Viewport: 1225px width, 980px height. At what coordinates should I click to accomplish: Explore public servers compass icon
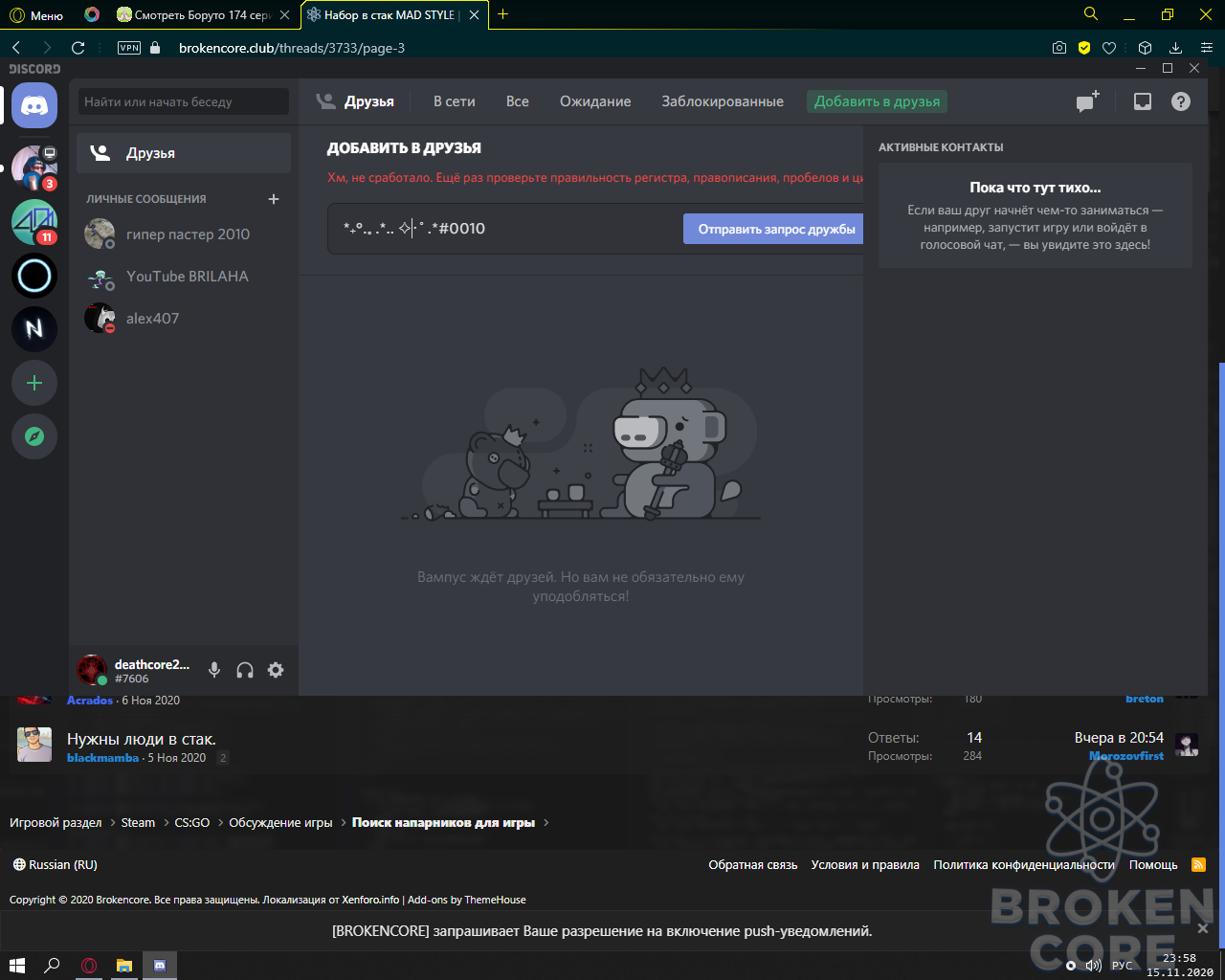(x=34, y=436)
